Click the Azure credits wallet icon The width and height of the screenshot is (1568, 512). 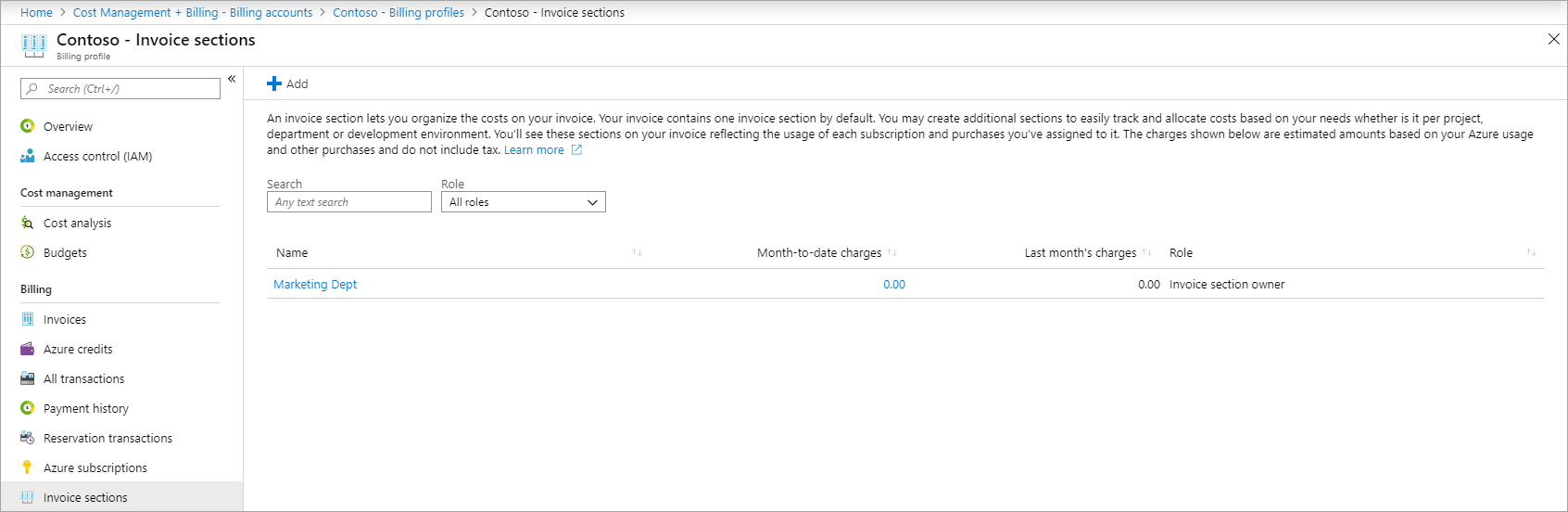click(x=28, y=349)
